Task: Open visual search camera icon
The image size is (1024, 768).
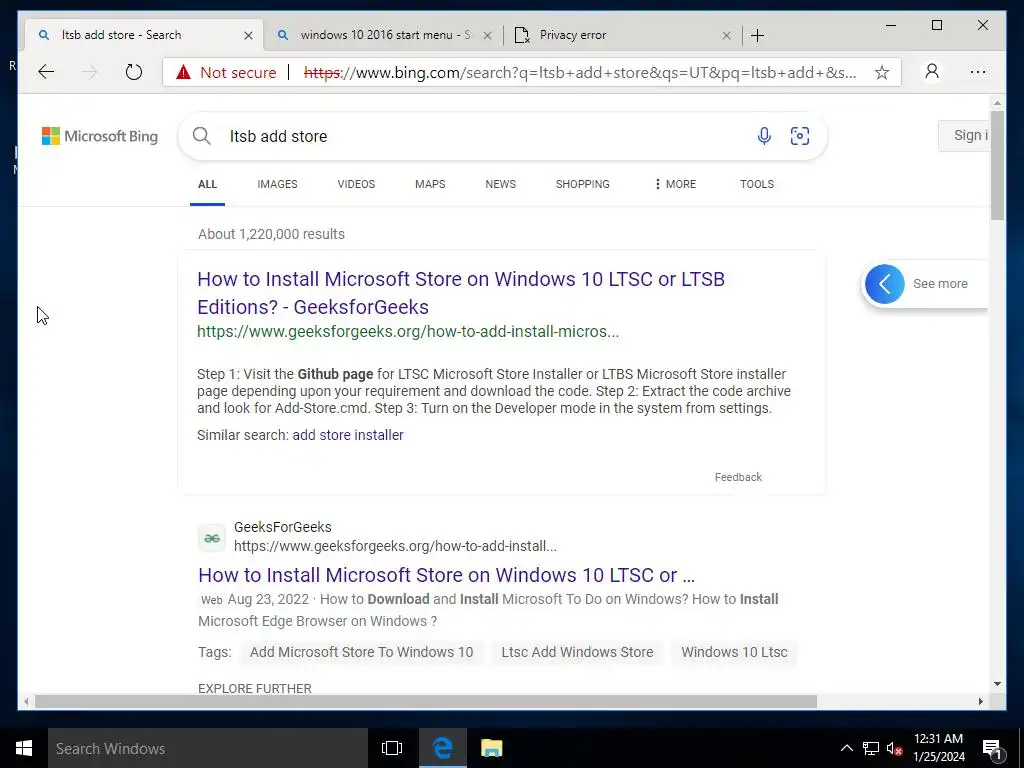Action: 800,136
